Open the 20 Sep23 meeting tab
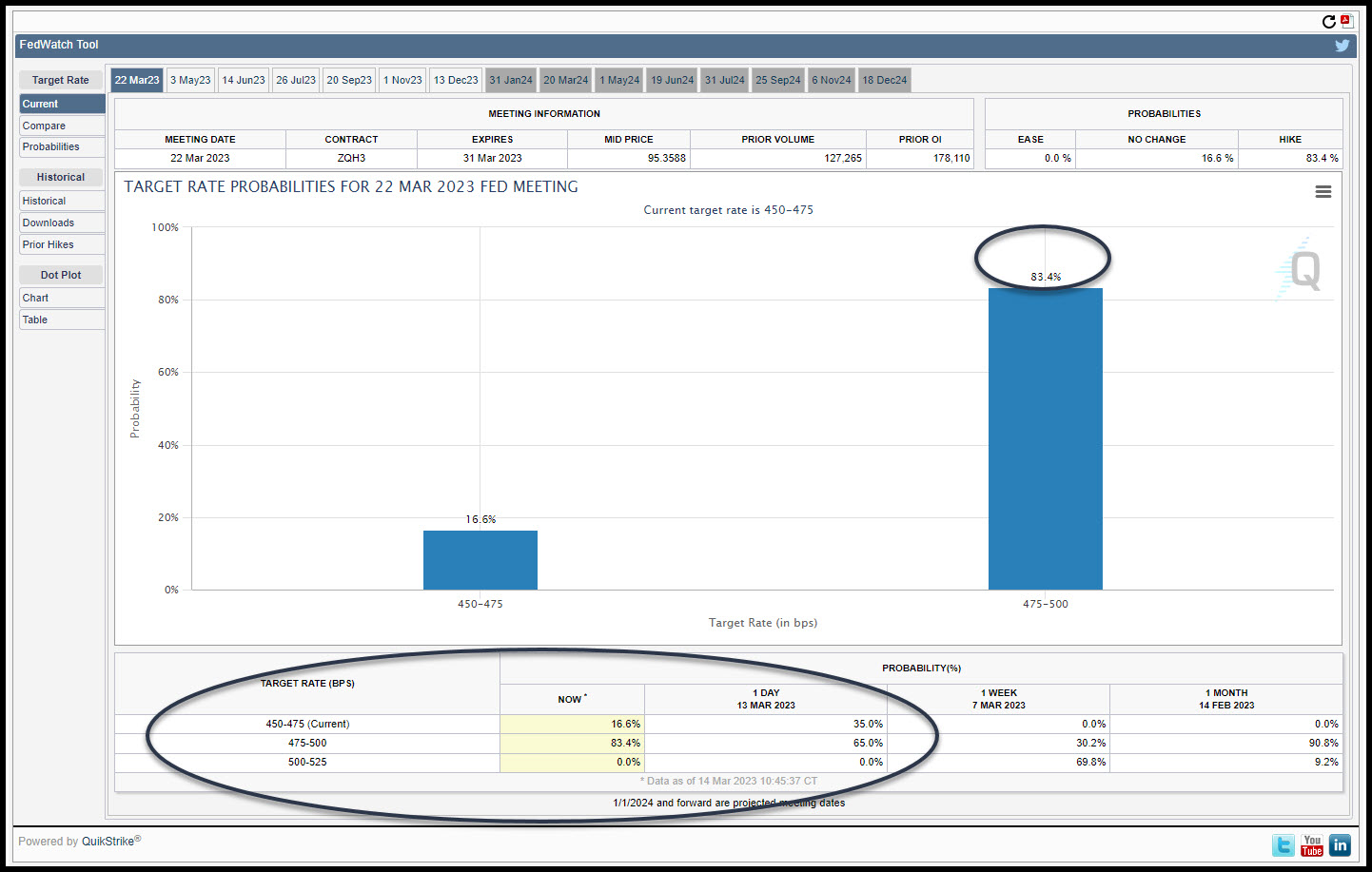Image resolution: width=1372 pixels, height=872 pixels. (x=349, y=80)
